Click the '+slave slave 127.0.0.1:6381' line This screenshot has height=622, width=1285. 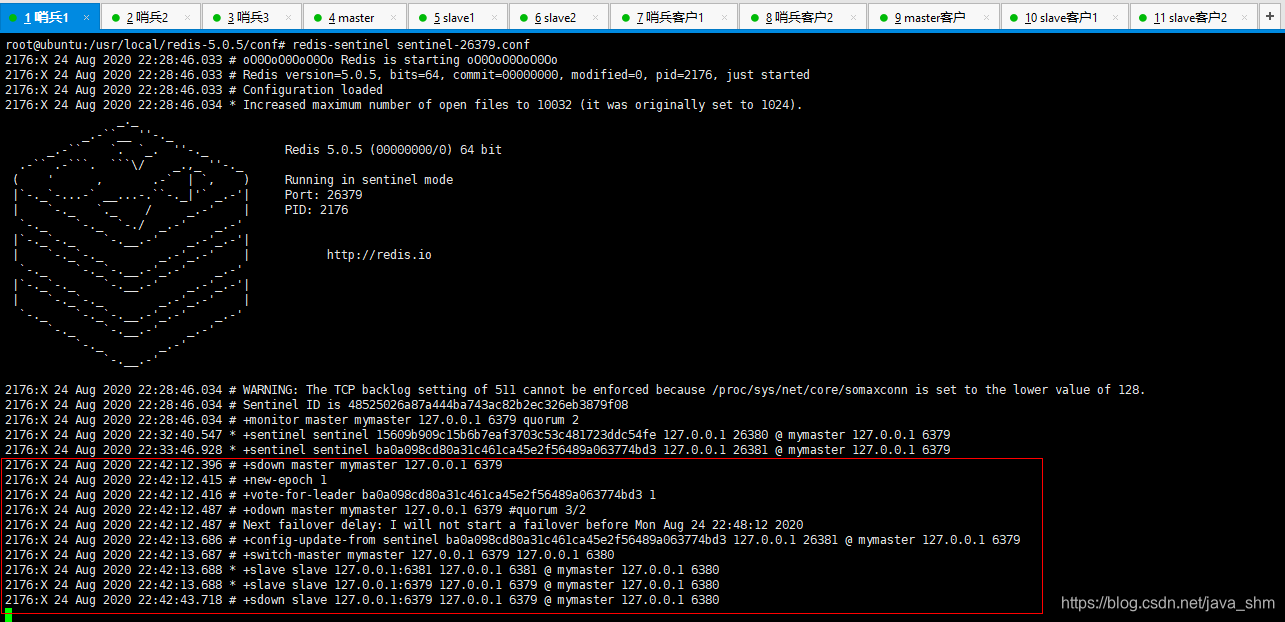pyautogui.click(x=362, y=570)
